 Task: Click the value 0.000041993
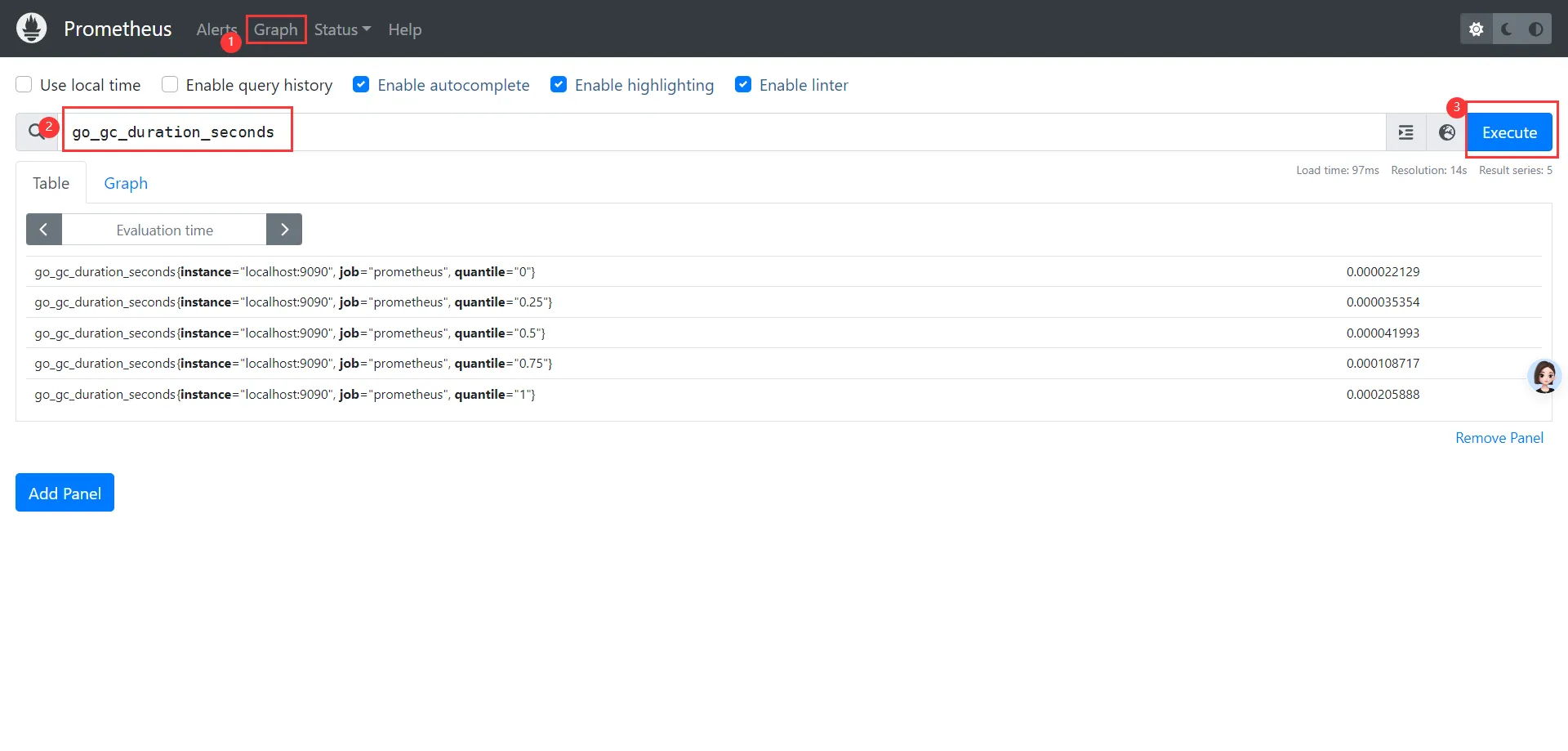pyautogui.click(x=1383, y=333)
